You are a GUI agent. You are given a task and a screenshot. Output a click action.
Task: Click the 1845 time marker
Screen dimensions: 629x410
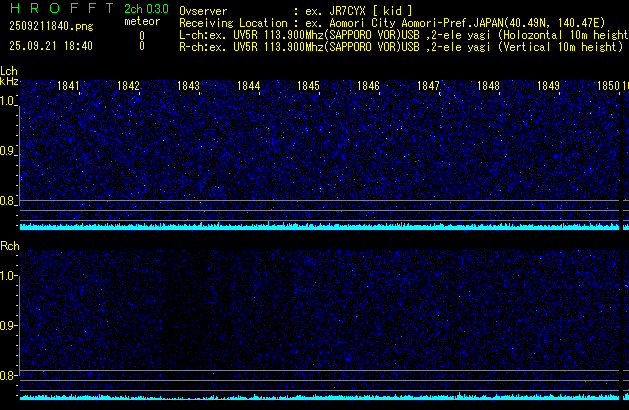click(x=308, y=87)
